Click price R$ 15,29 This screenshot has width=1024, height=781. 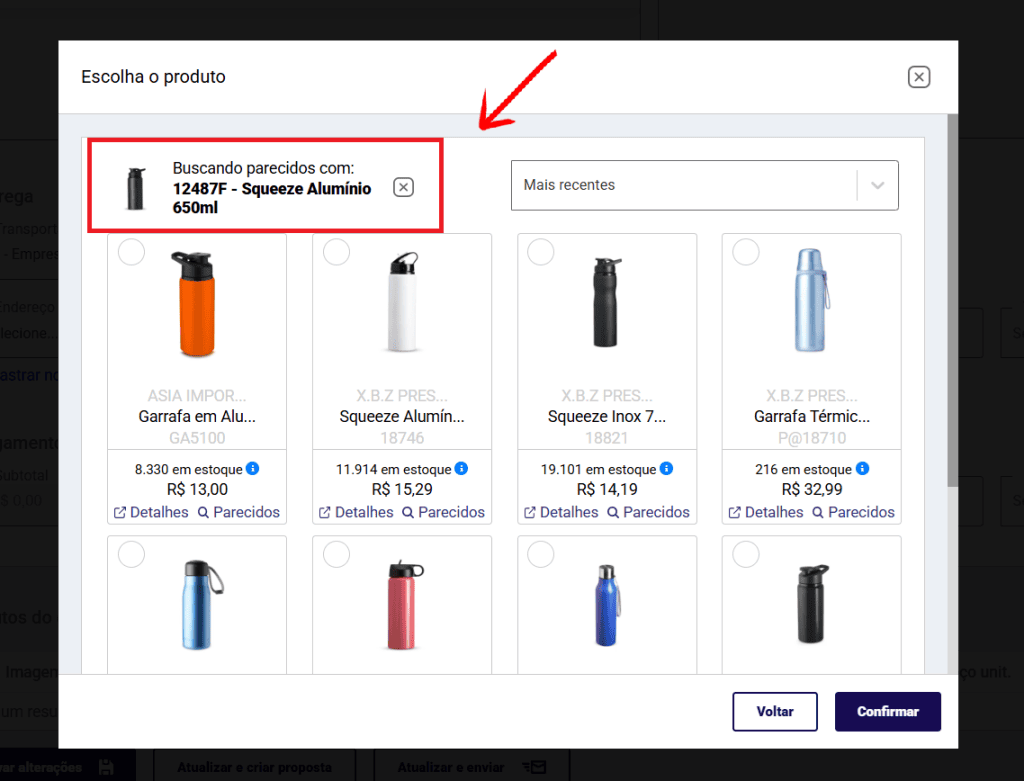click(x=402, y=490)
